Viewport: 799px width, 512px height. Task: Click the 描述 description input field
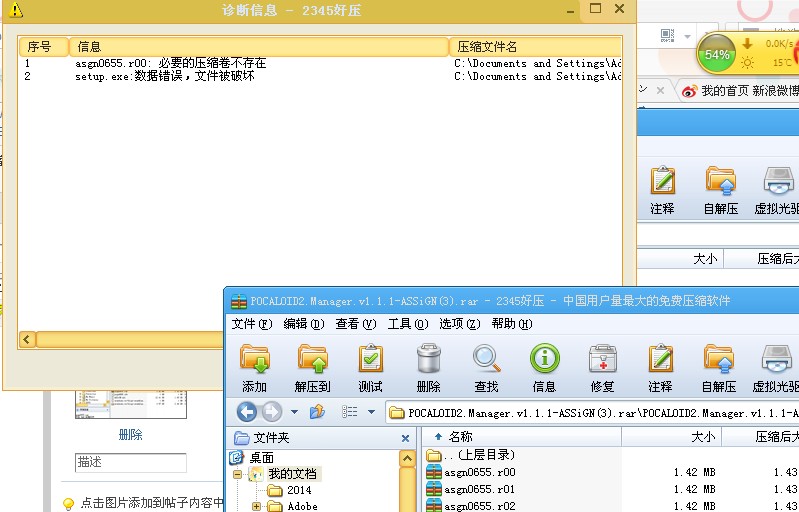point(130,463)
